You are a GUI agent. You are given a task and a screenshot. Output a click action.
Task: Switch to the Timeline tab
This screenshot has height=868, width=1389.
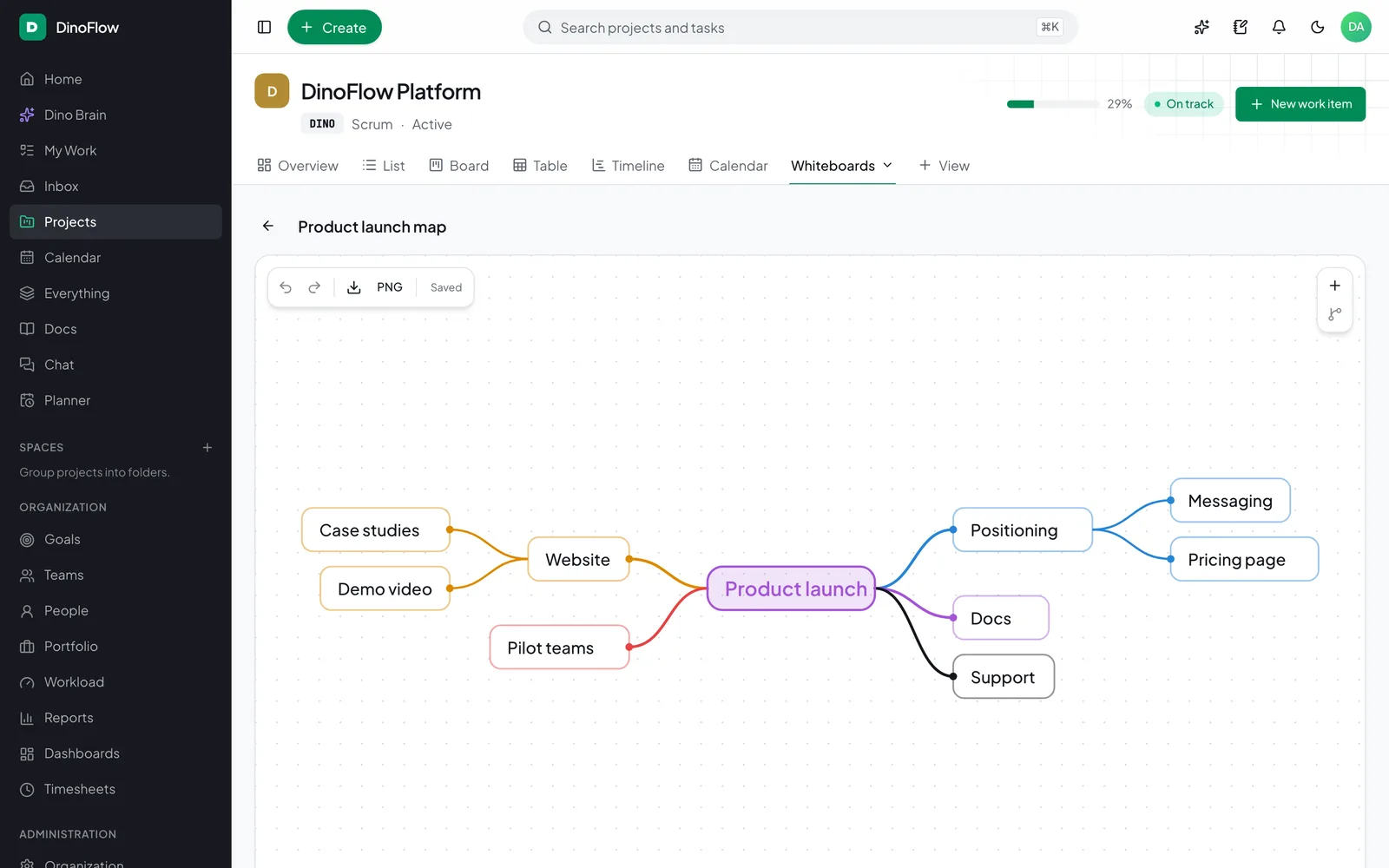click(628, 166)
